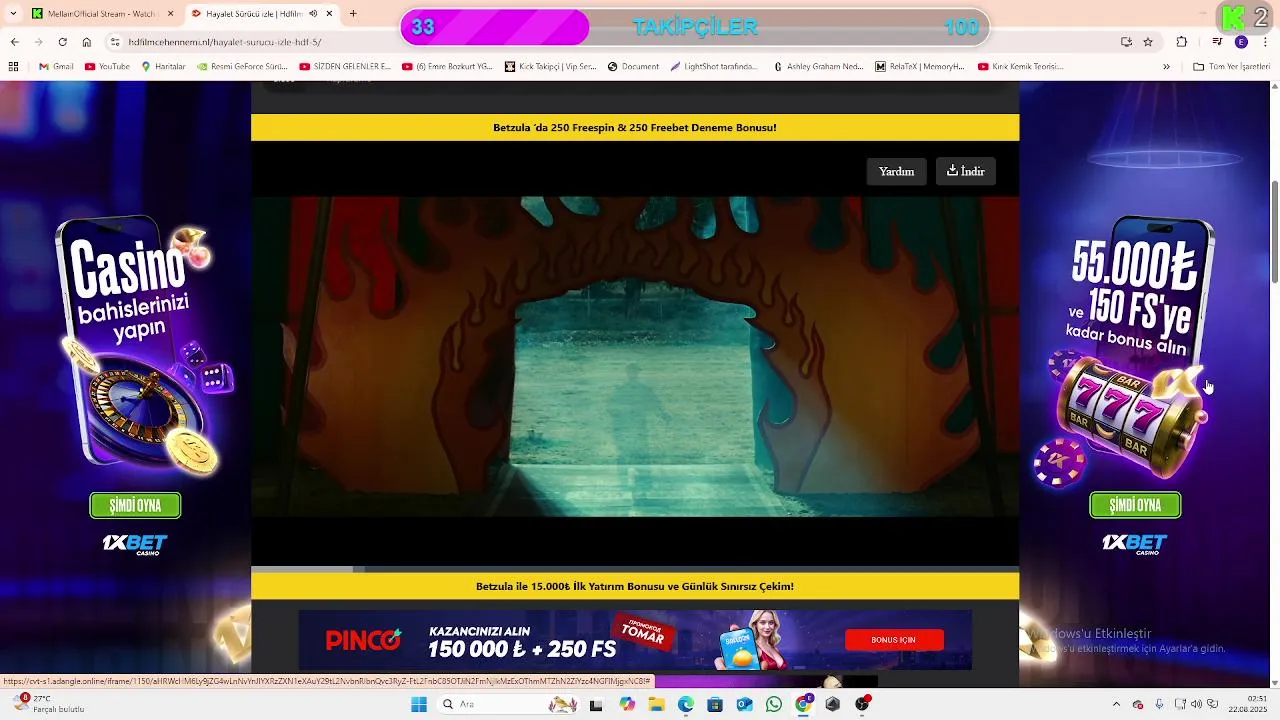
Task: Go back to the previous page
Action: [14, 42]
